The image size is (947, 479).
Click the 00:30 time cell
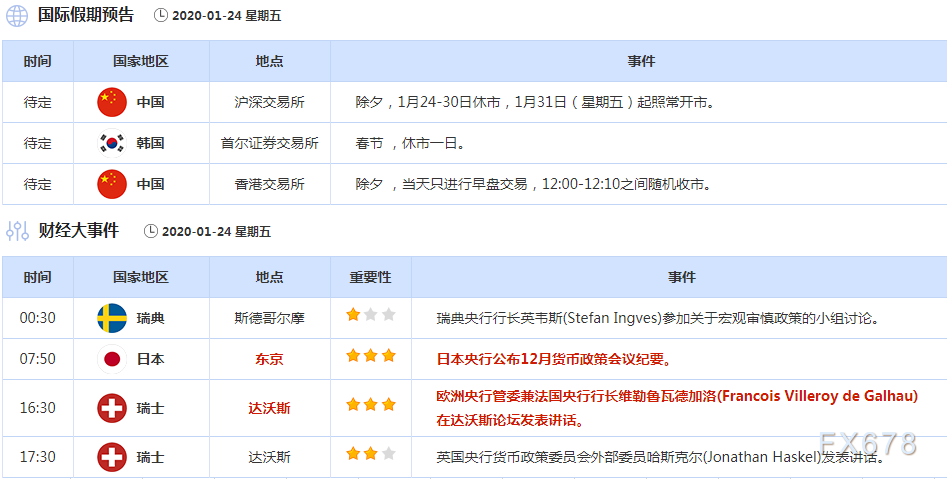click(x=37, y=318)
